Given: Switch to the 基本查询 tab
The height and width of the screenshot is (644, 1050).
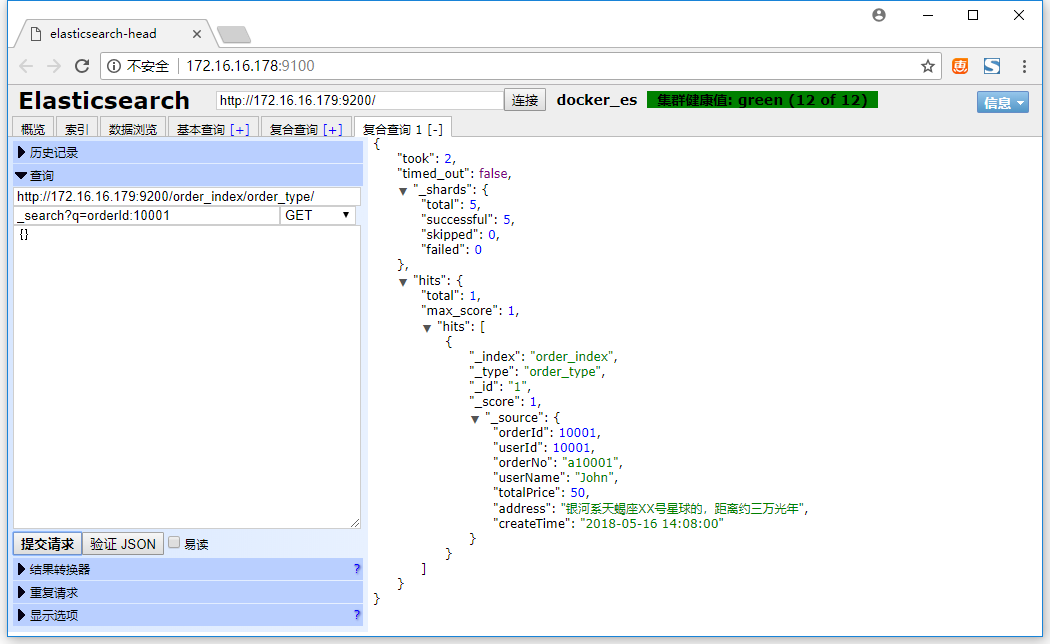Looking at the screenshot, I should coord(212,129).
